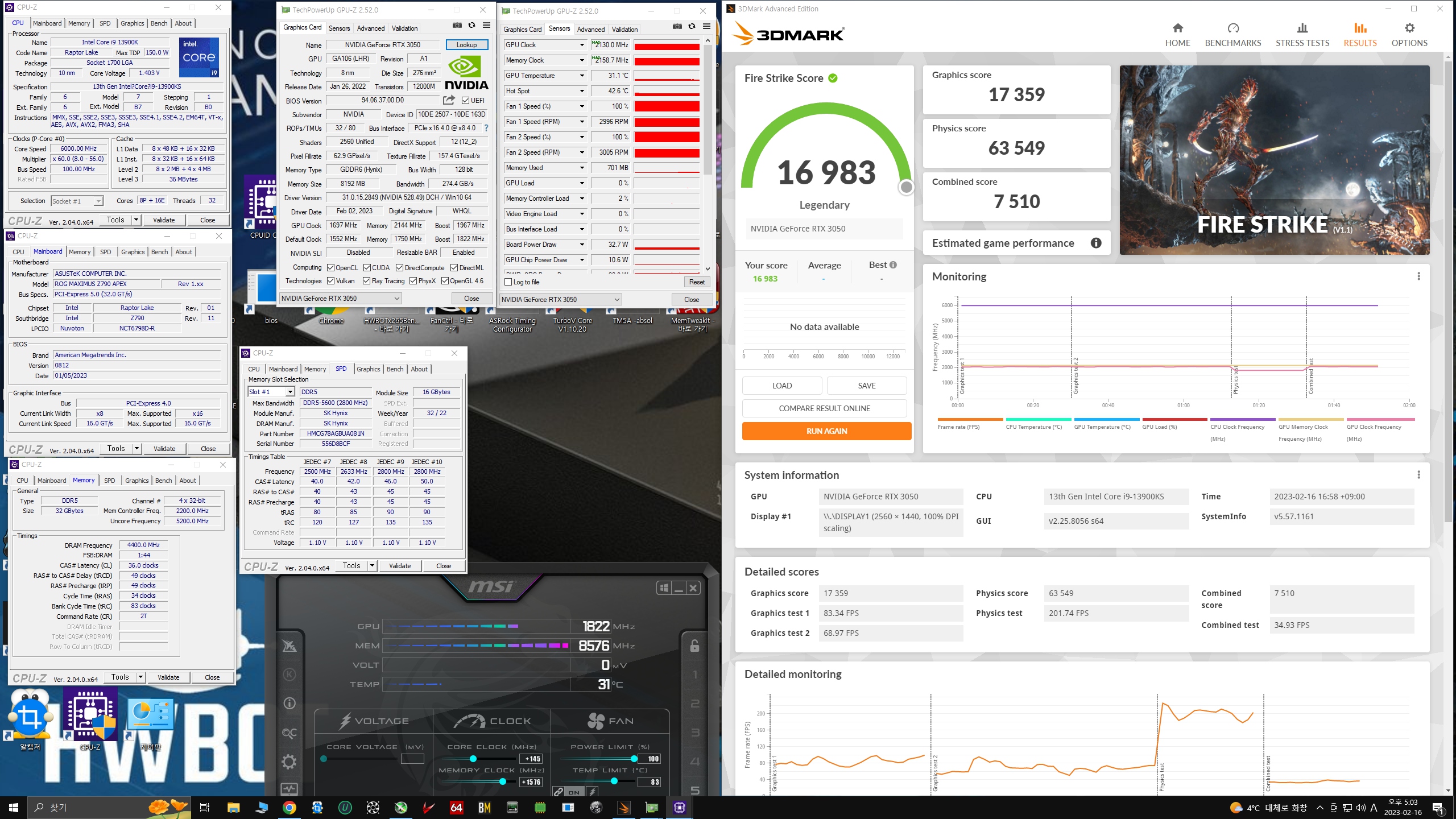Export BIOS using the share arrow icon
Image resolution: width=1456 pixels, height=819 pixels.
coord(449,100)
